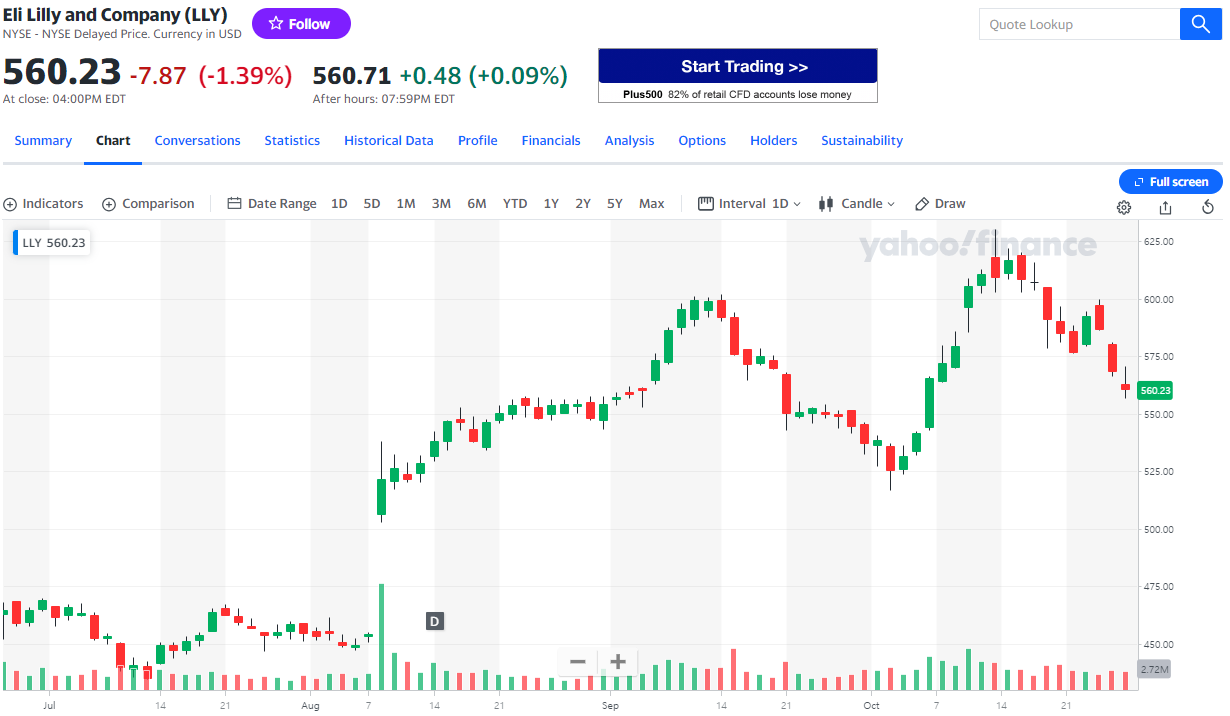Click the Quote Lookup search field
Viewport: 1230px width, 716px height.
(x=1080, y=24)
